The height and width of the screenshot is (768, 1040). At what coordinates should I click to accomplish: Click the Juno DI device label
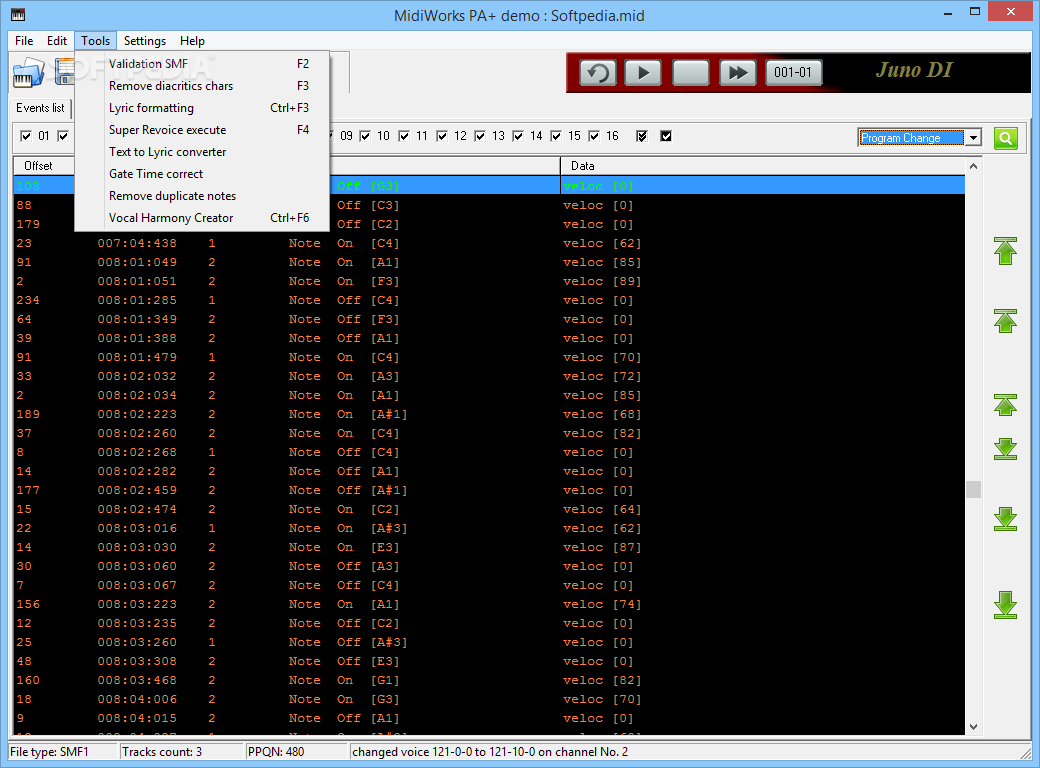point(914,70)
